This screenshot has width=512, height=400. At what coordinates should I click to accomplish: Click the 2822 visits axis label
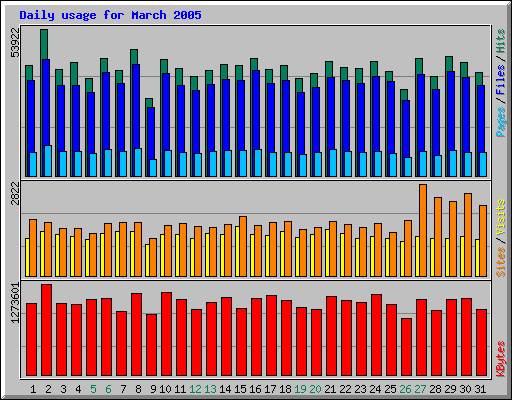(15, 193)
